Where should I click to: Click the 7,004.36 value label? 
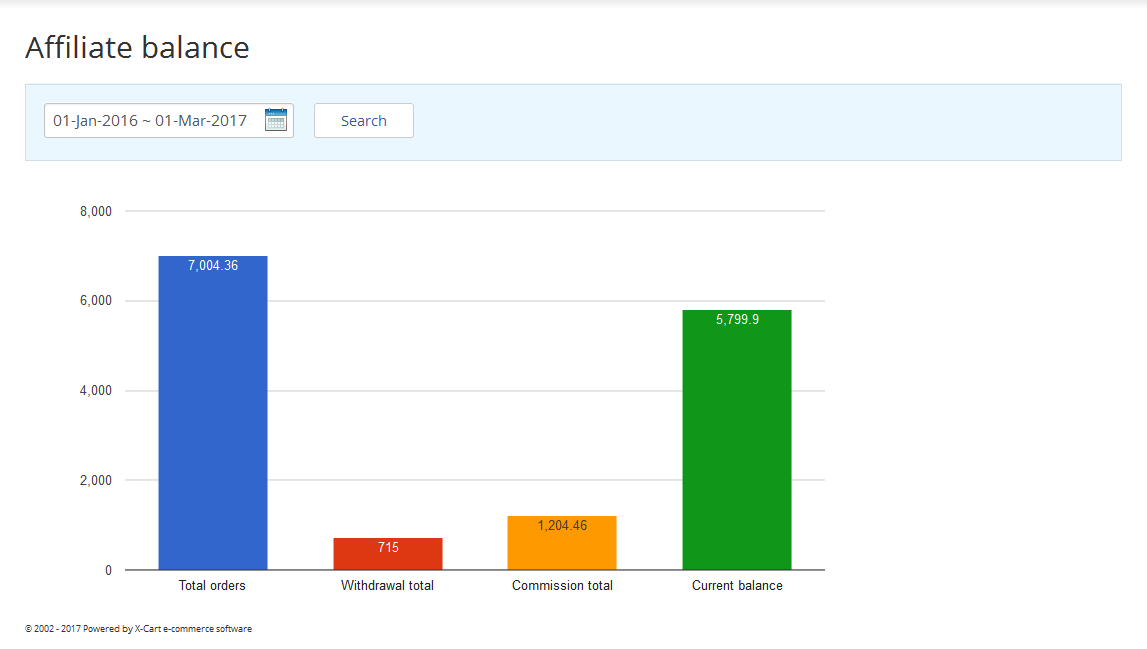(213, 266)
